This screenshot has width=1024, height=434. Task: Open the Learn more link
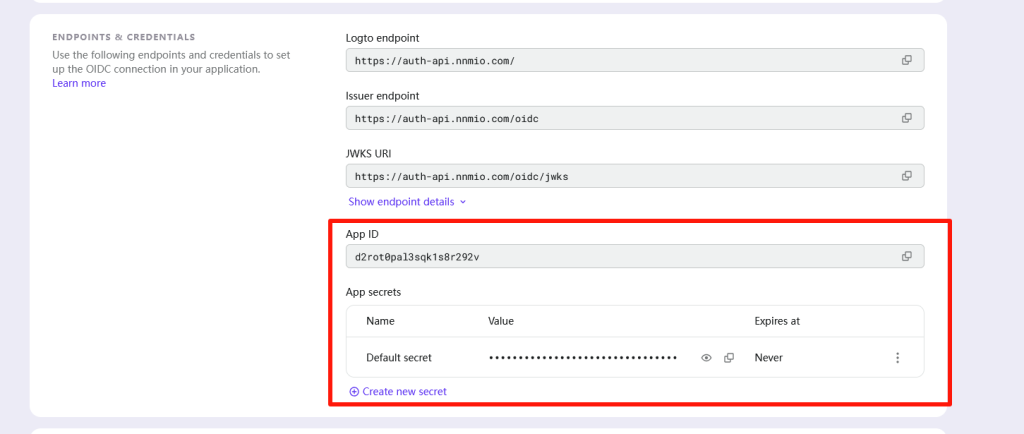coord(79,84)
